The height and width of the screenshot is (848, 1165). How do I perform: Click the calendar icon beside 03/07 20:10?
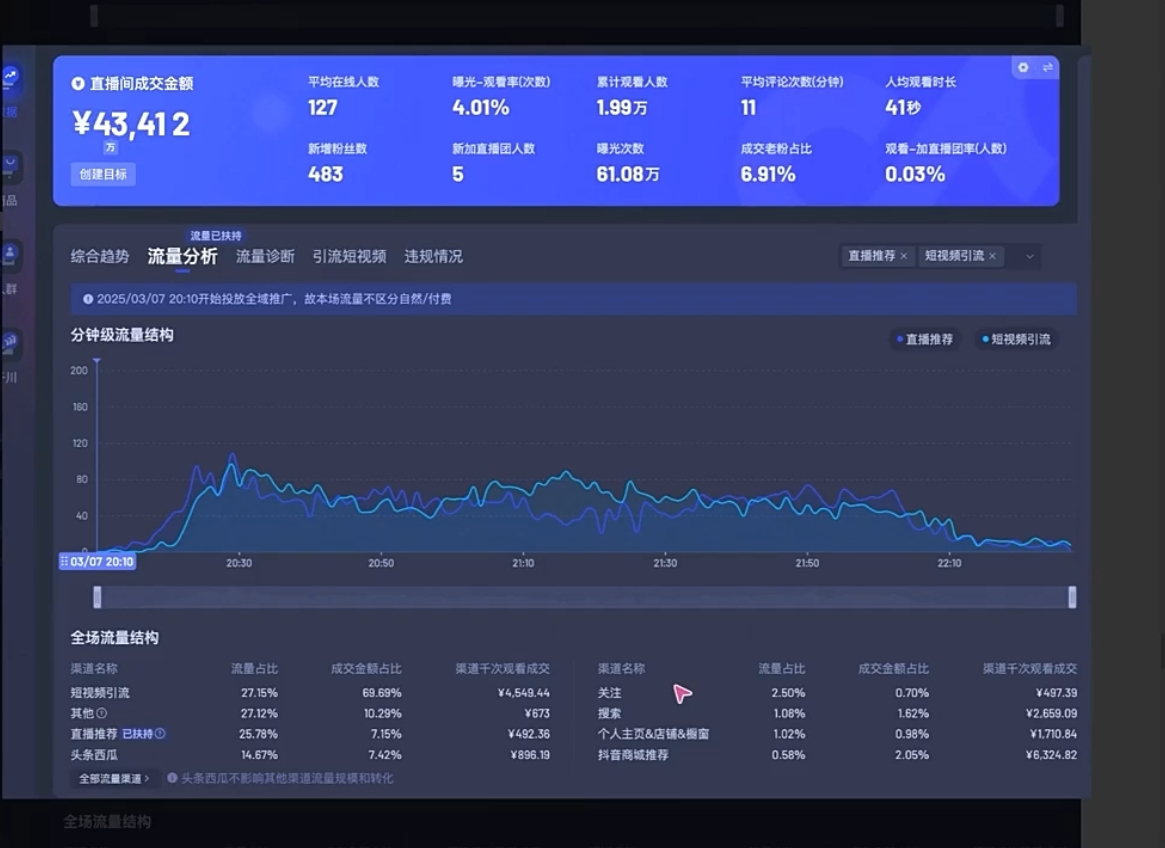tap(66, 561)
